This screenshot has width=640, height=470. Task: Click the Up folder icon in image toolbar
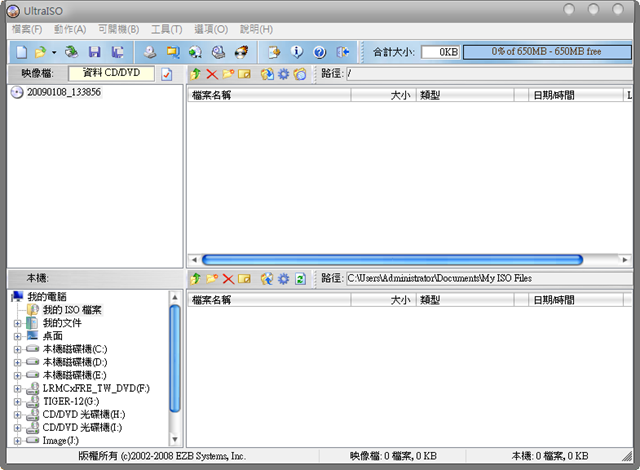pos(195,74)
